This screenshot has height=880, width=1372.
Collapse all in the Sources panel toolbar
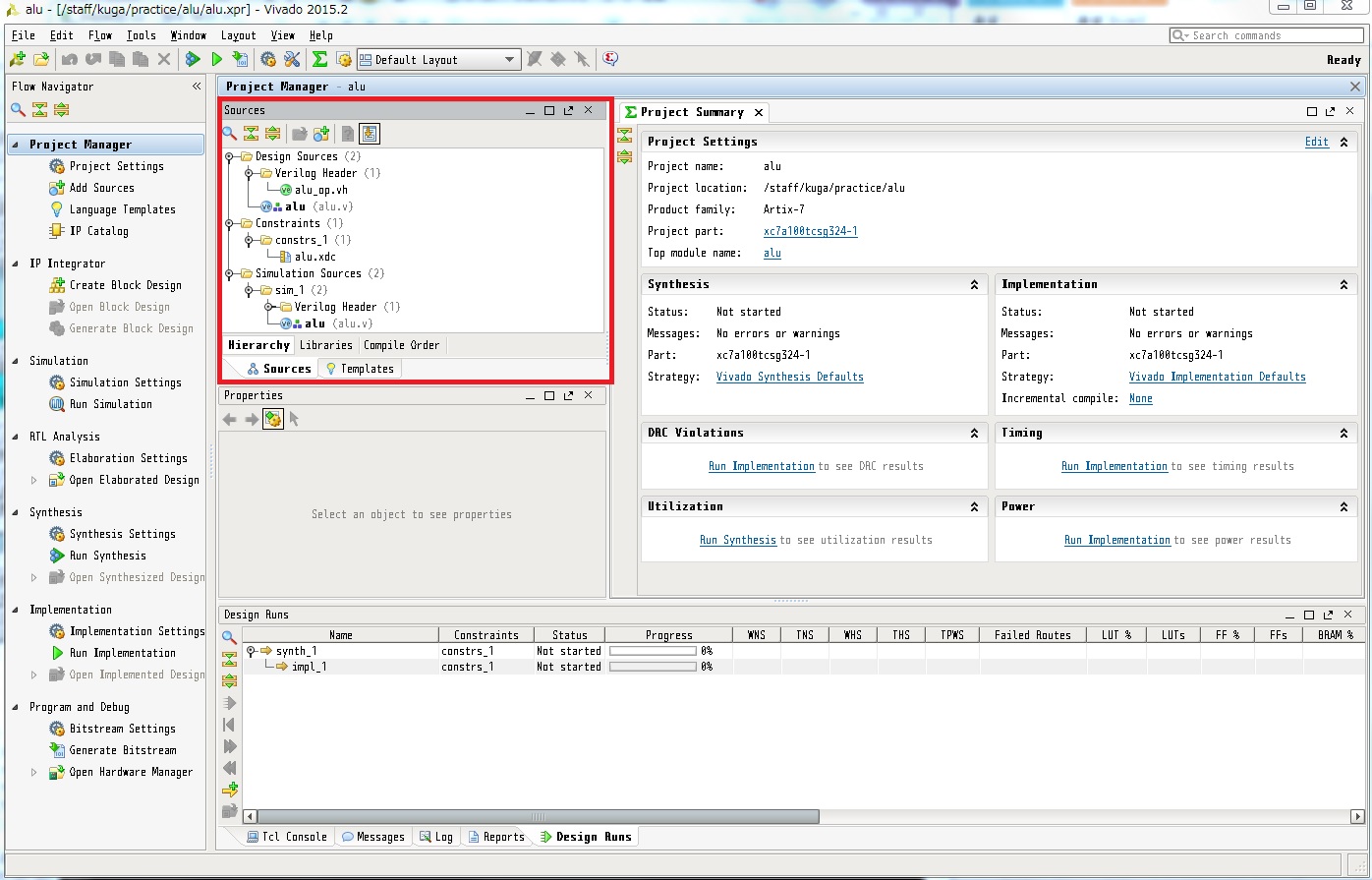tap(251, 134)
